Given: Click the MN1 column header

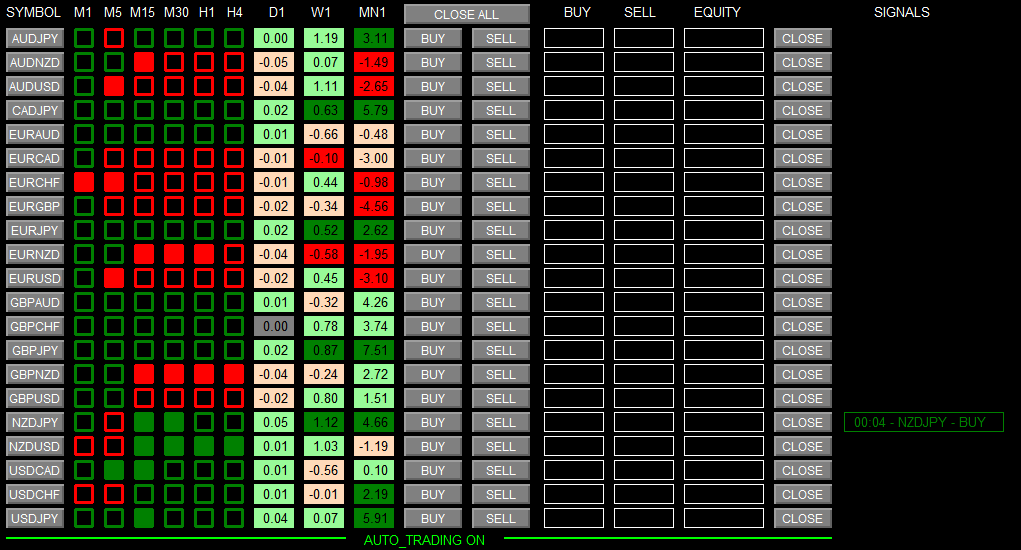Looking at the screenshot, I should coord(372,12).
